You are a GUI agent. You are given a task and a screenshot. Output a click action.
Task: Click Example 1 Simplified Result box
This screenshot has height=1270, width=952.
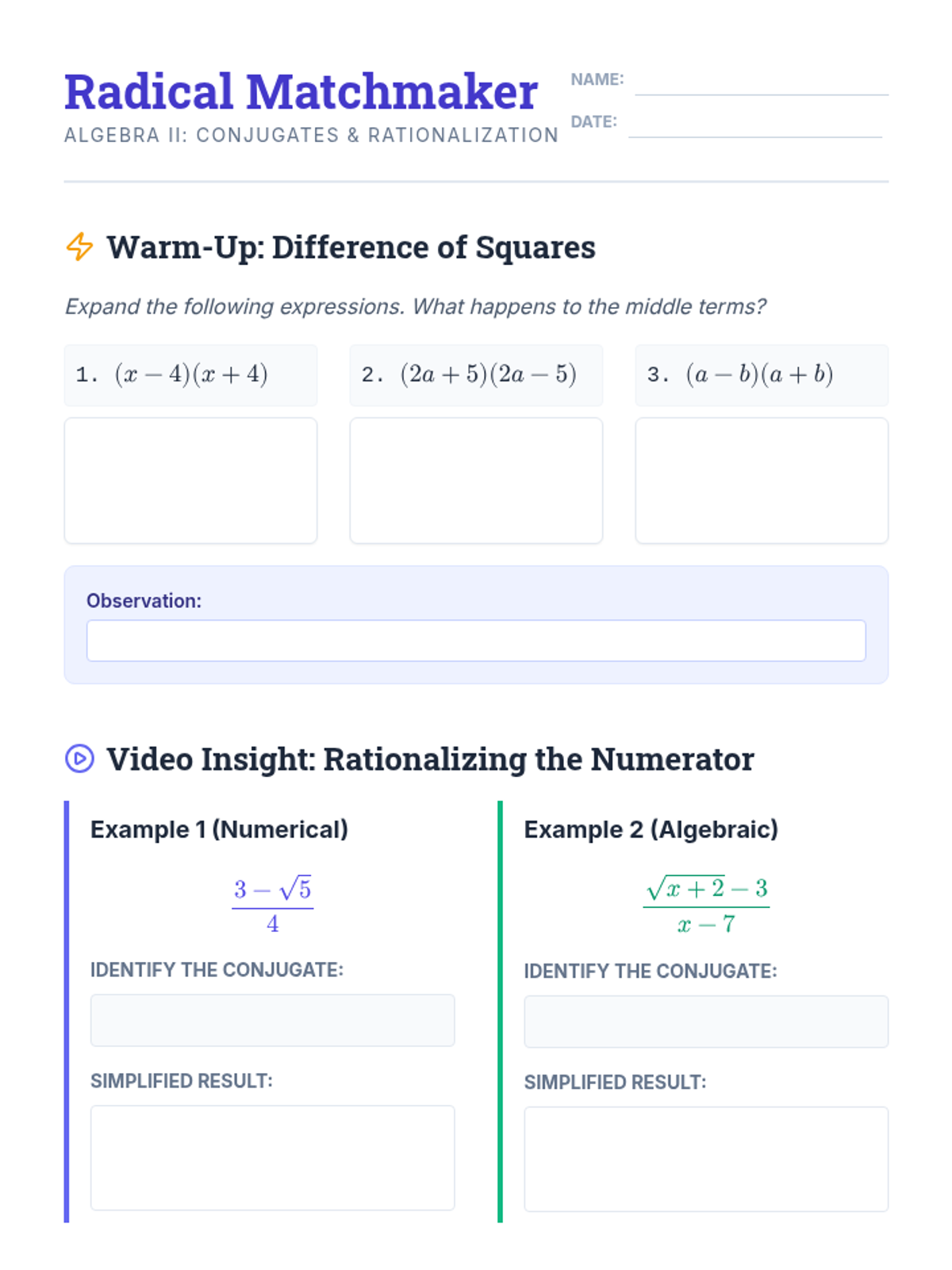tap(273, 1157)
